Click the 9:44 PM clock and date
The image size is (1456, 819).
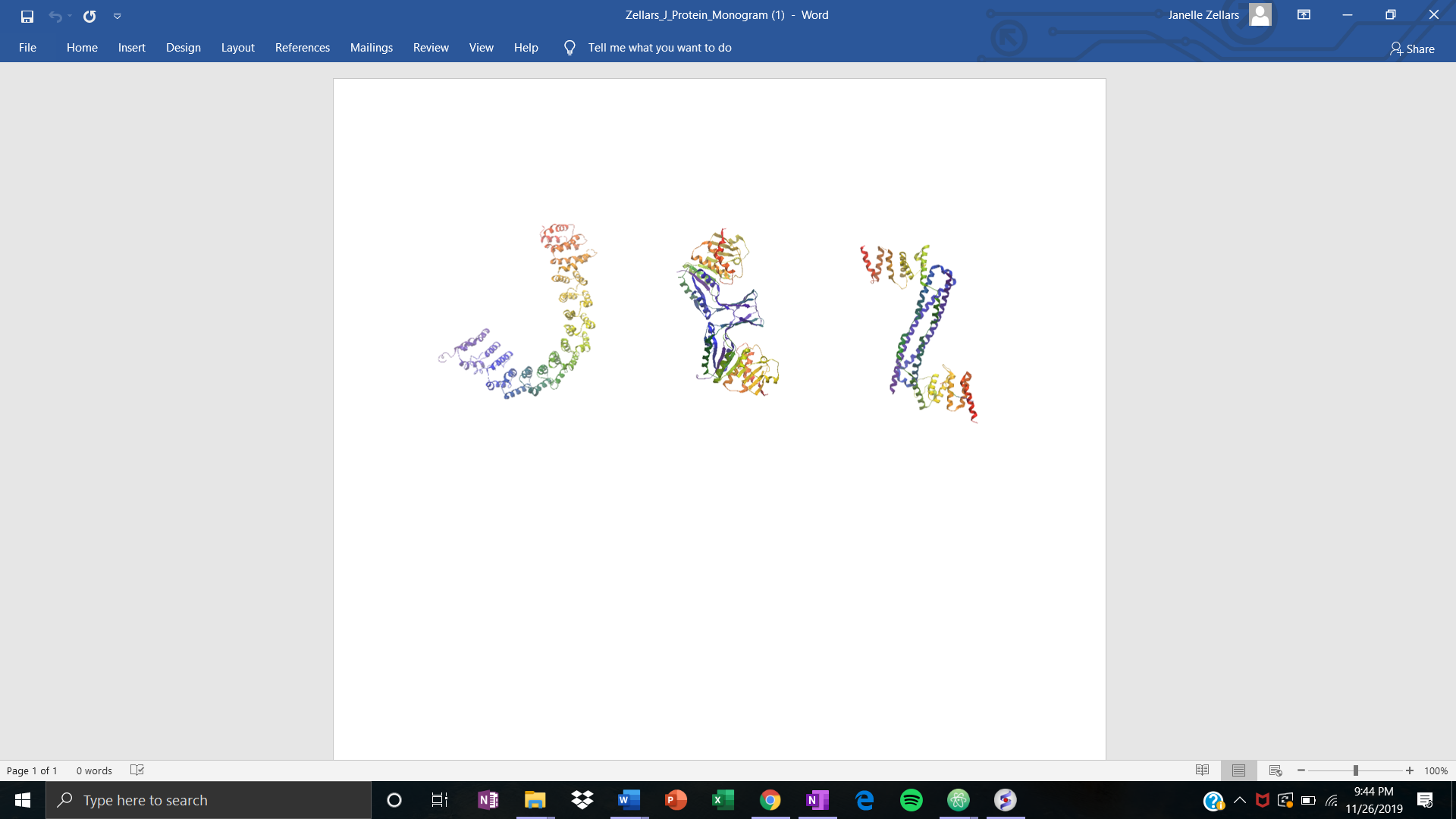pyautogui.click(x=1374, y=800)
